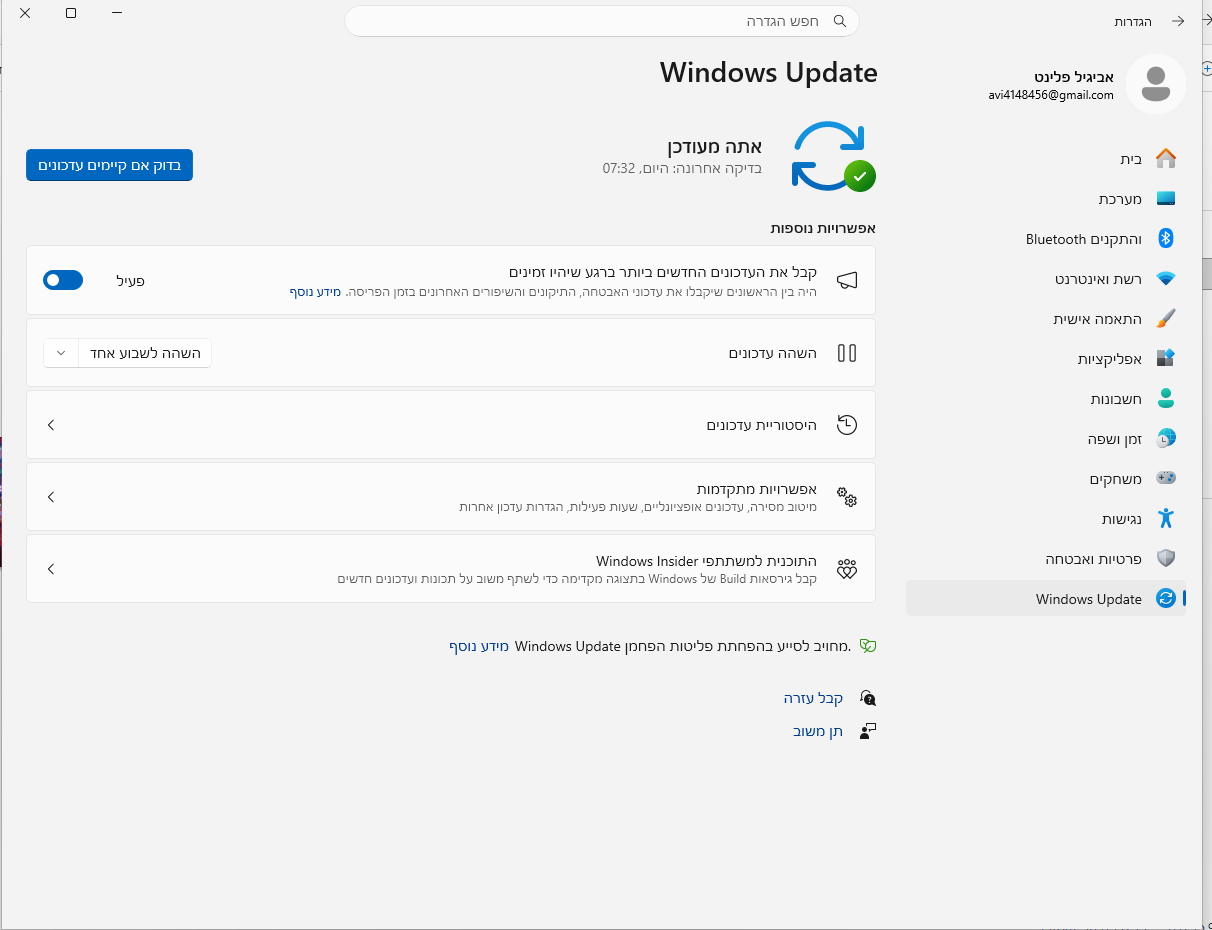Click the Privacy and security shield icon
The width and height of the screenshot is (1212, 930).
point(1165,559)
